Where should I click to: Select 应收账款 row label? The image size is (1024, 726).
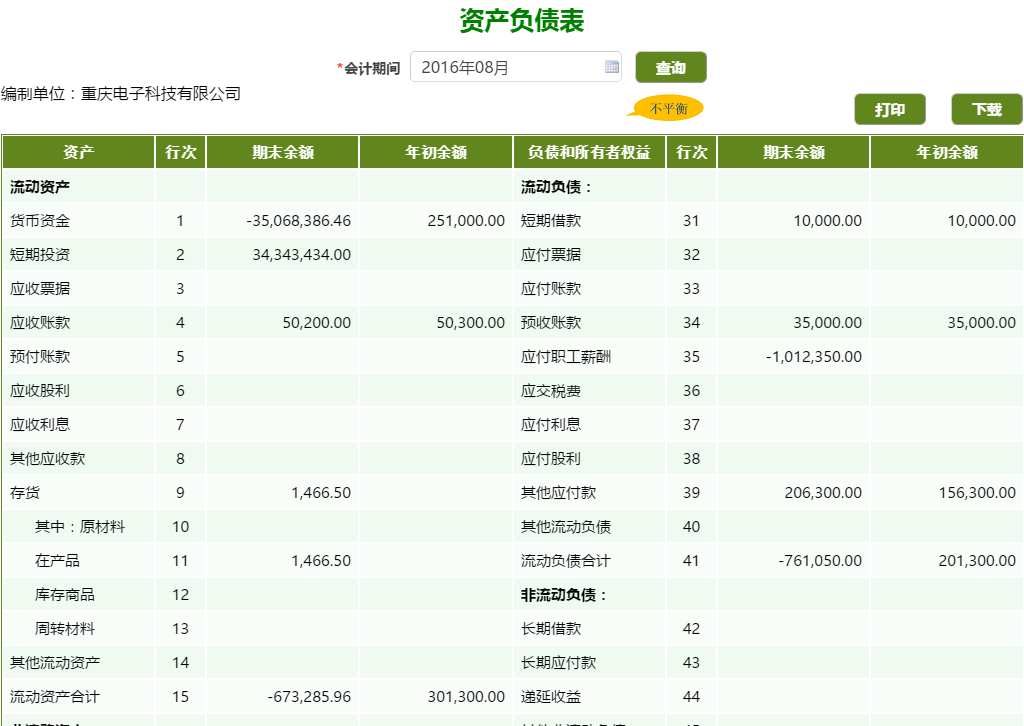(40, 323)
